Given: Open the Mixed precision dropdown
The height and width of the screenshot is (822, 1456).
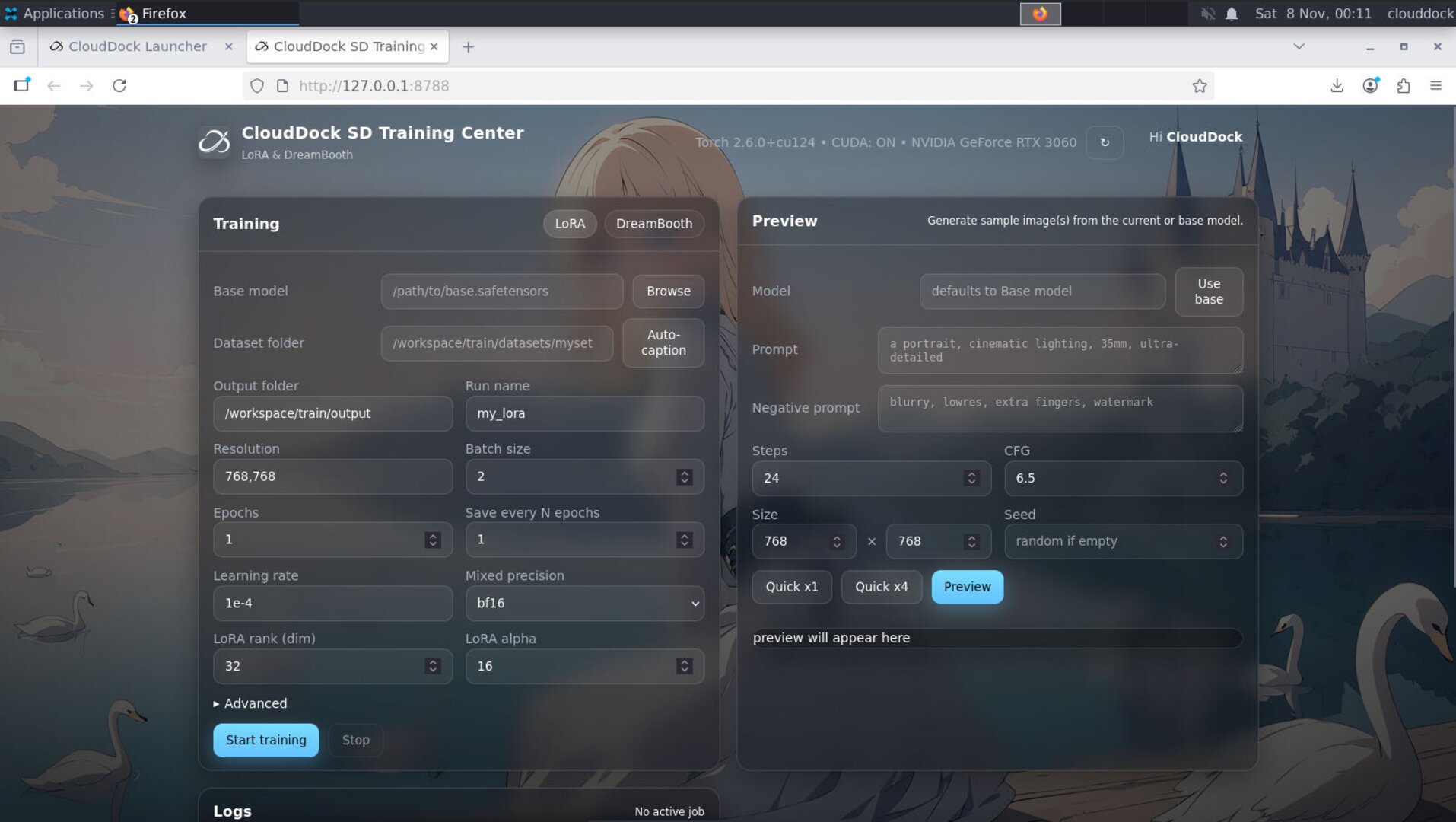Looking at the screenshot, I should click(x=584, y=603).
